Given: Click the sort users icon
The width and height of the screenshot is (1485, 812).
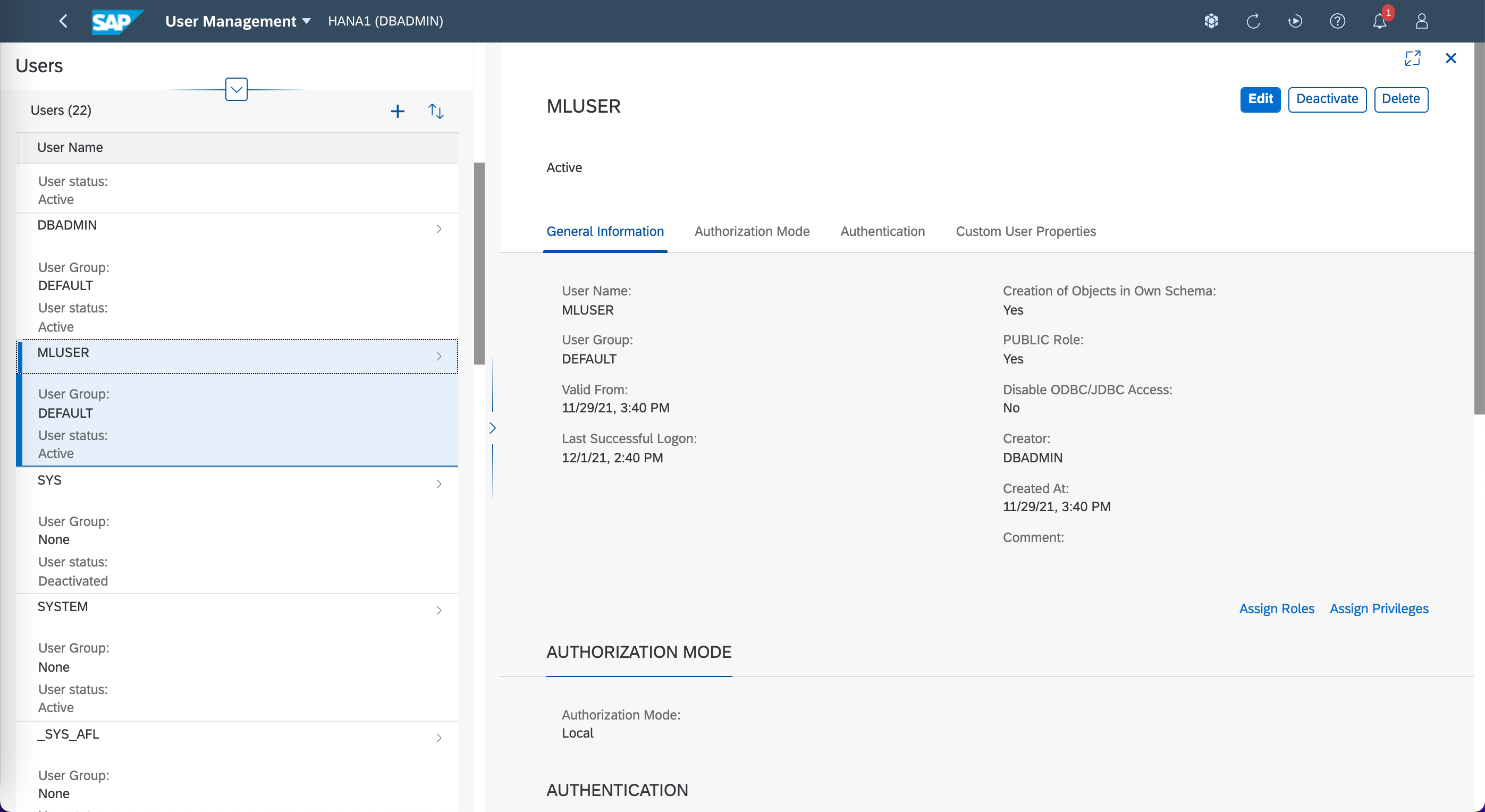Looking at the screenshot, I should coord(436,111).
